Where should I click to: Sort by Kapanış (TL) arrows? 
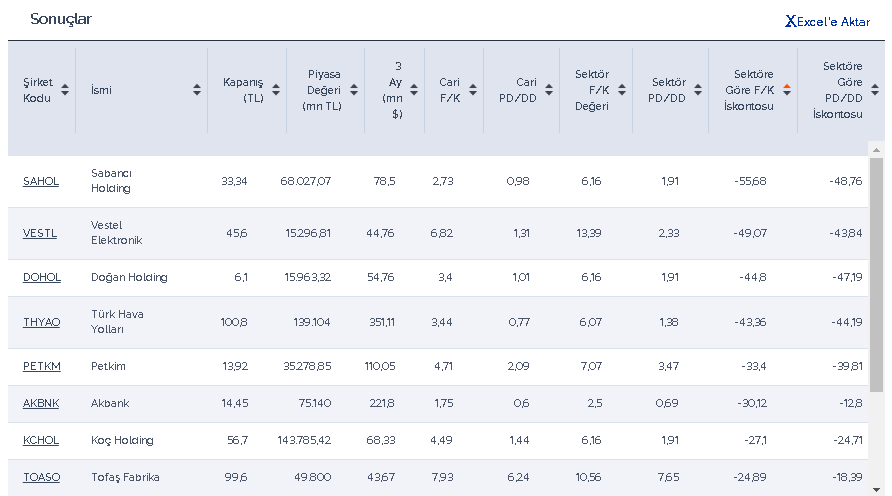[274, 90]
